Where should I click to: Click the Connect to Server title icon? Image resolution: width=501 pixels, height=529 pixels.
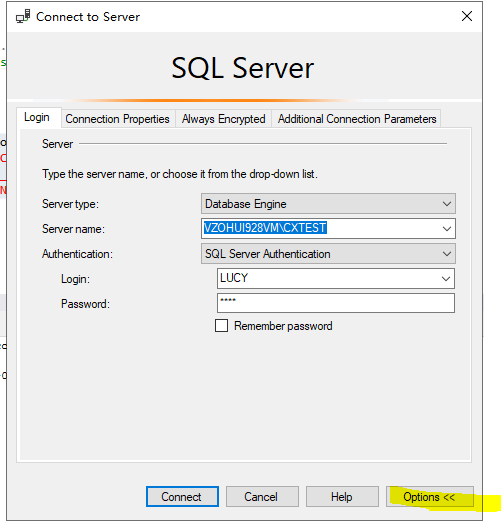click(23, 17)
